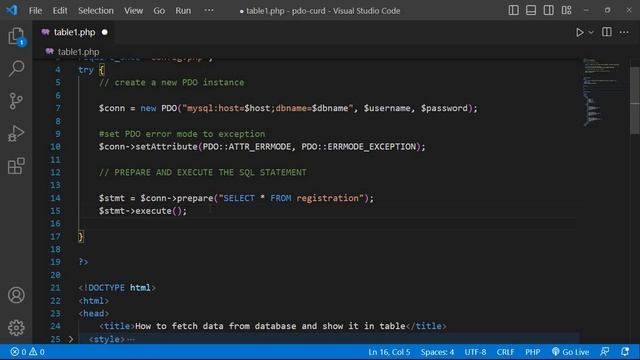640x360 pixels.
Task: Select the table1.php editor tab
Action: pos(75,32)
